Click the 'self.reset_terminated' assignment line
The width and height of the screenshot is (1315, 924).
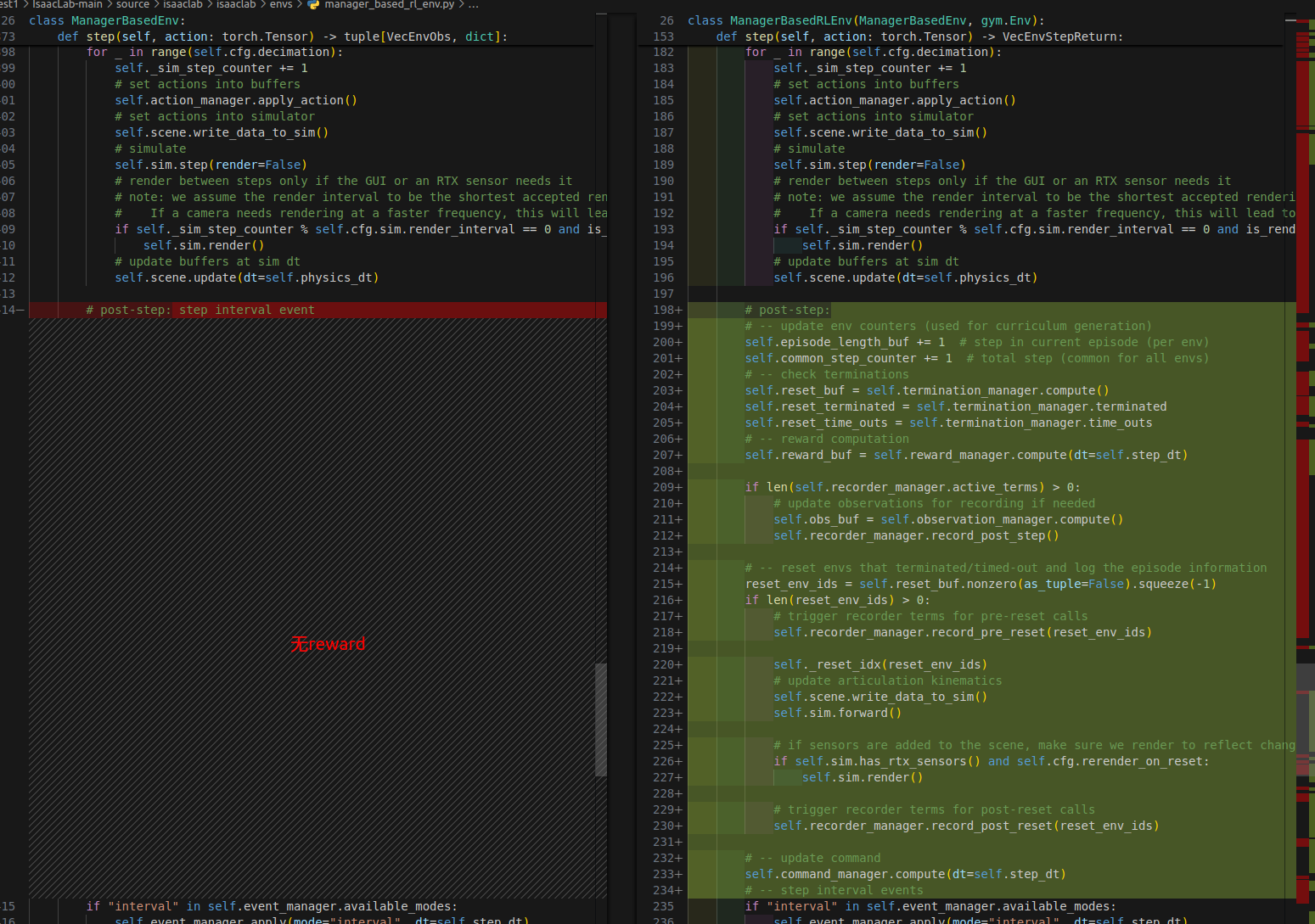(956, 406)
